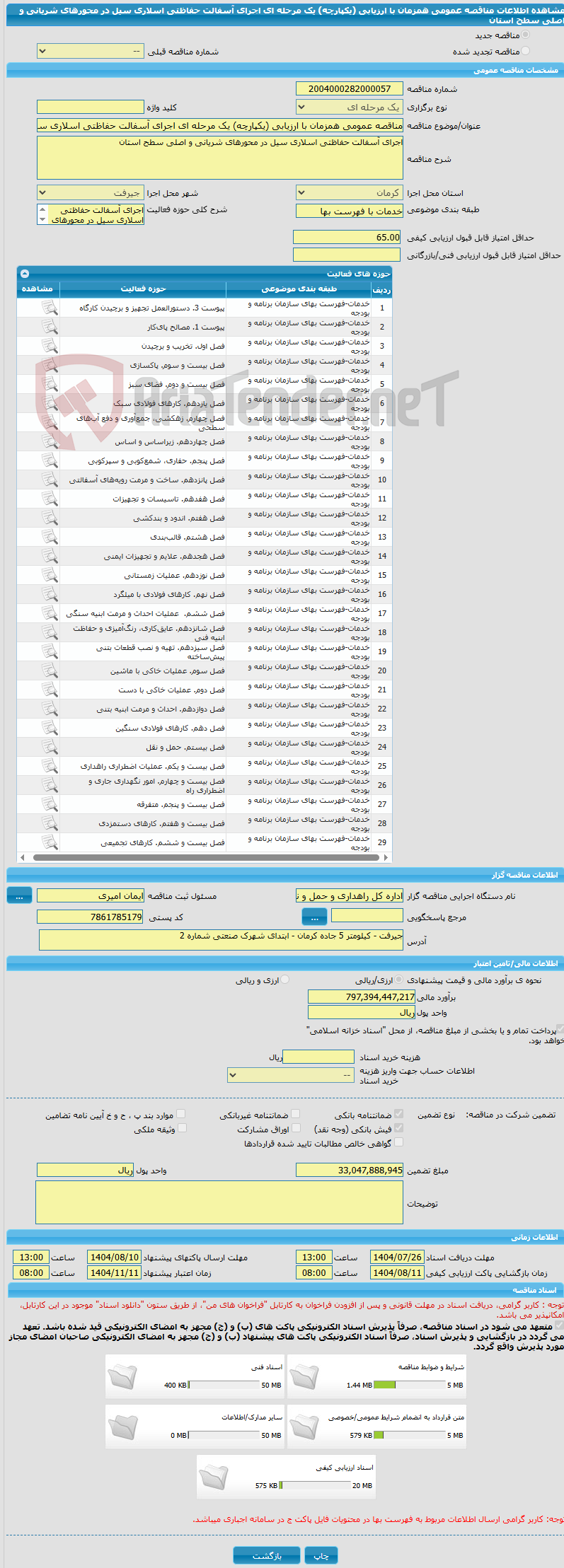564x1568 pixels.
Task: Open view icon for row 15 activity
Action: coord(49,575)
